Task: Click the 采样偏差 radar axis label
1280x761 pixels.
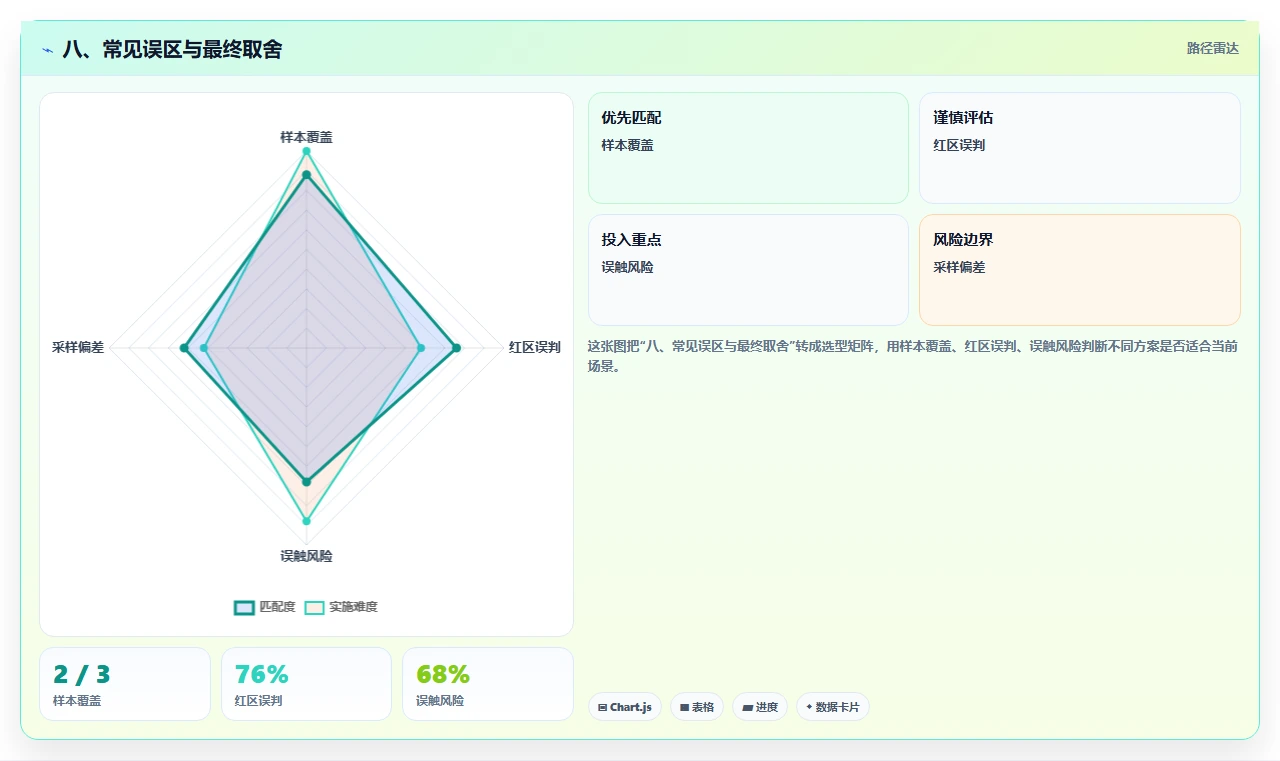Action: pos(78,348)
